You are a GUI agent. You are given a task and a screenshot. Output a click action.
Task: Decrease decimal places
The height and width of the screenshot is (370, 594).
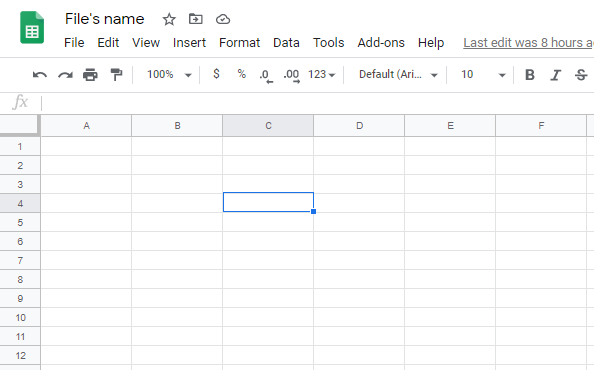pyautogui.click(x=266, y=75)
